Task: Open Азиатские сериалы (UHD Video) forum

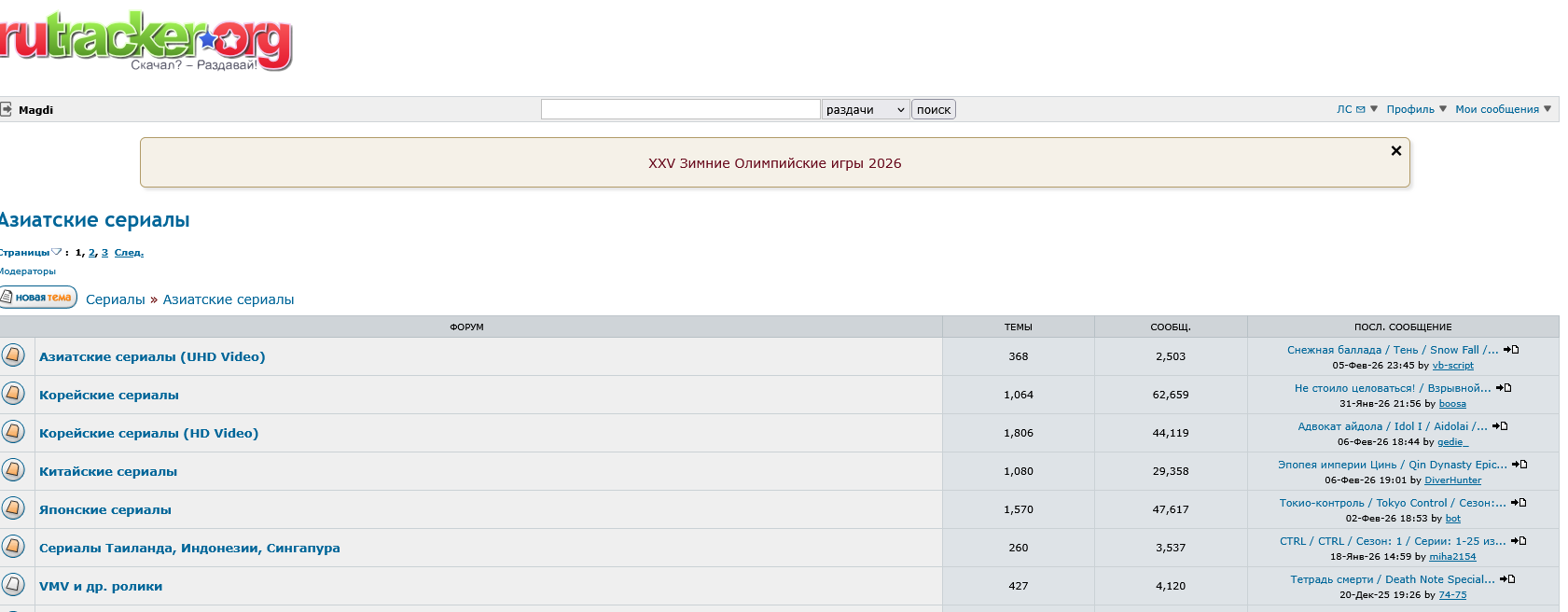Action: [152, 356]
